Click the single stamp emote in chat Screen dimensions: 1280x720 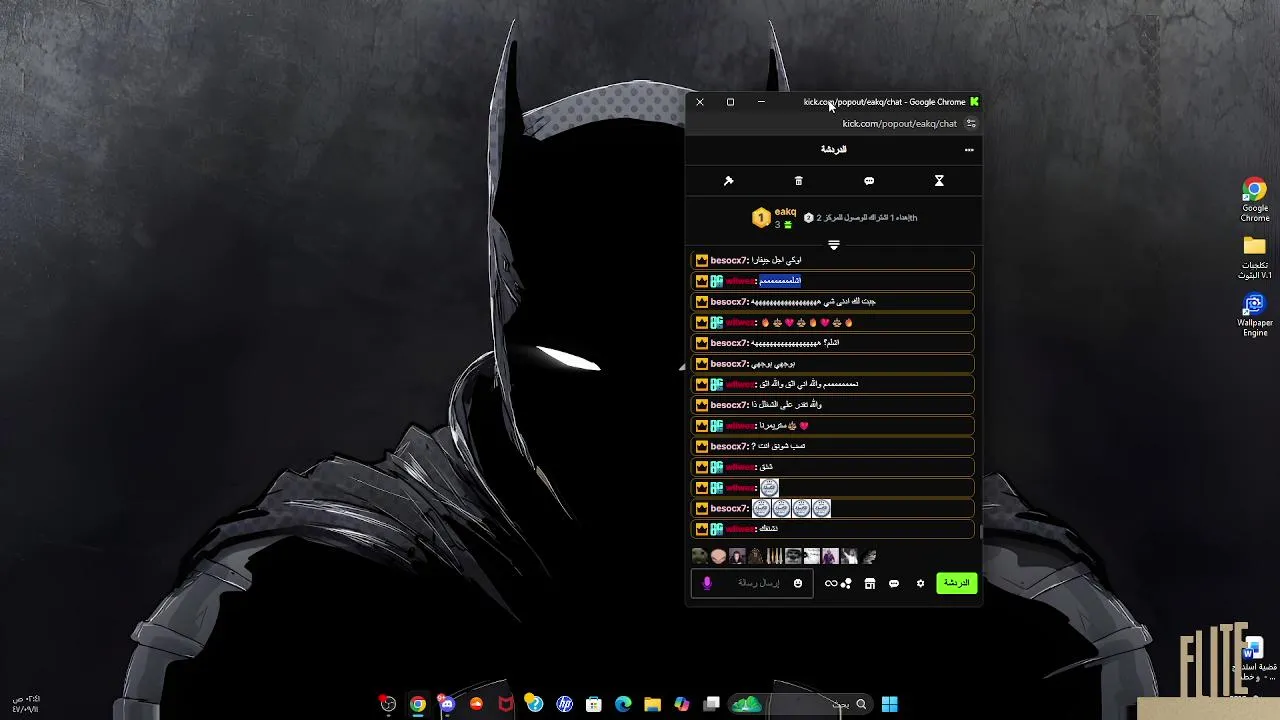[769, 488]
